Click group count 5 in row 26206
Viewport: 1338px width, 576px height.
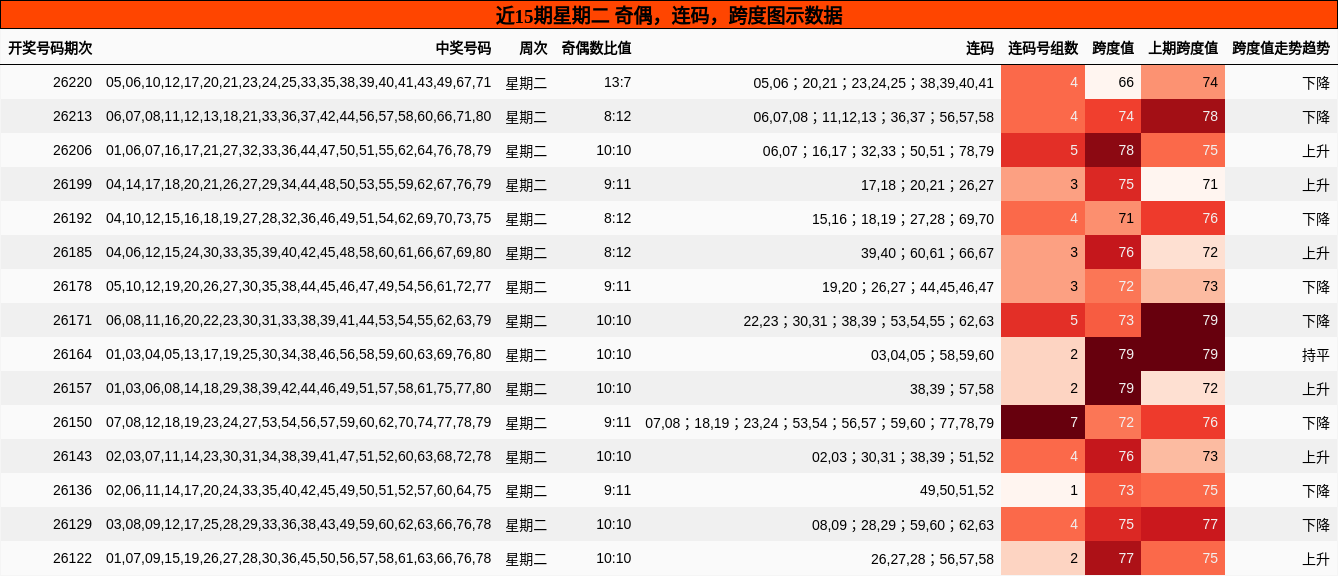point(1043,150)
